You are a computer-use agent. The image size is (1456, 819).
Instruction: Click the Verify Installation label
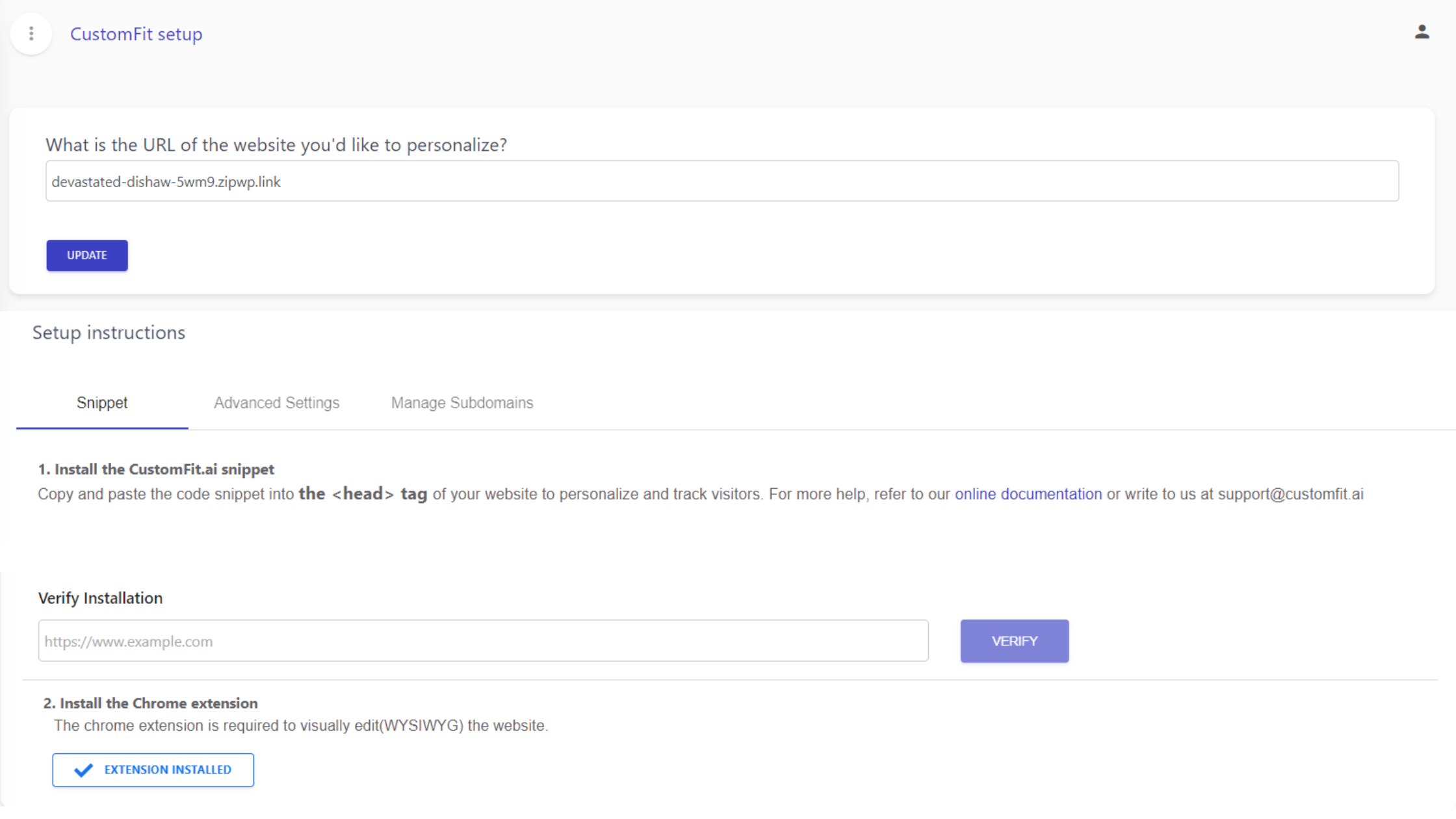[x=100, y=598]
